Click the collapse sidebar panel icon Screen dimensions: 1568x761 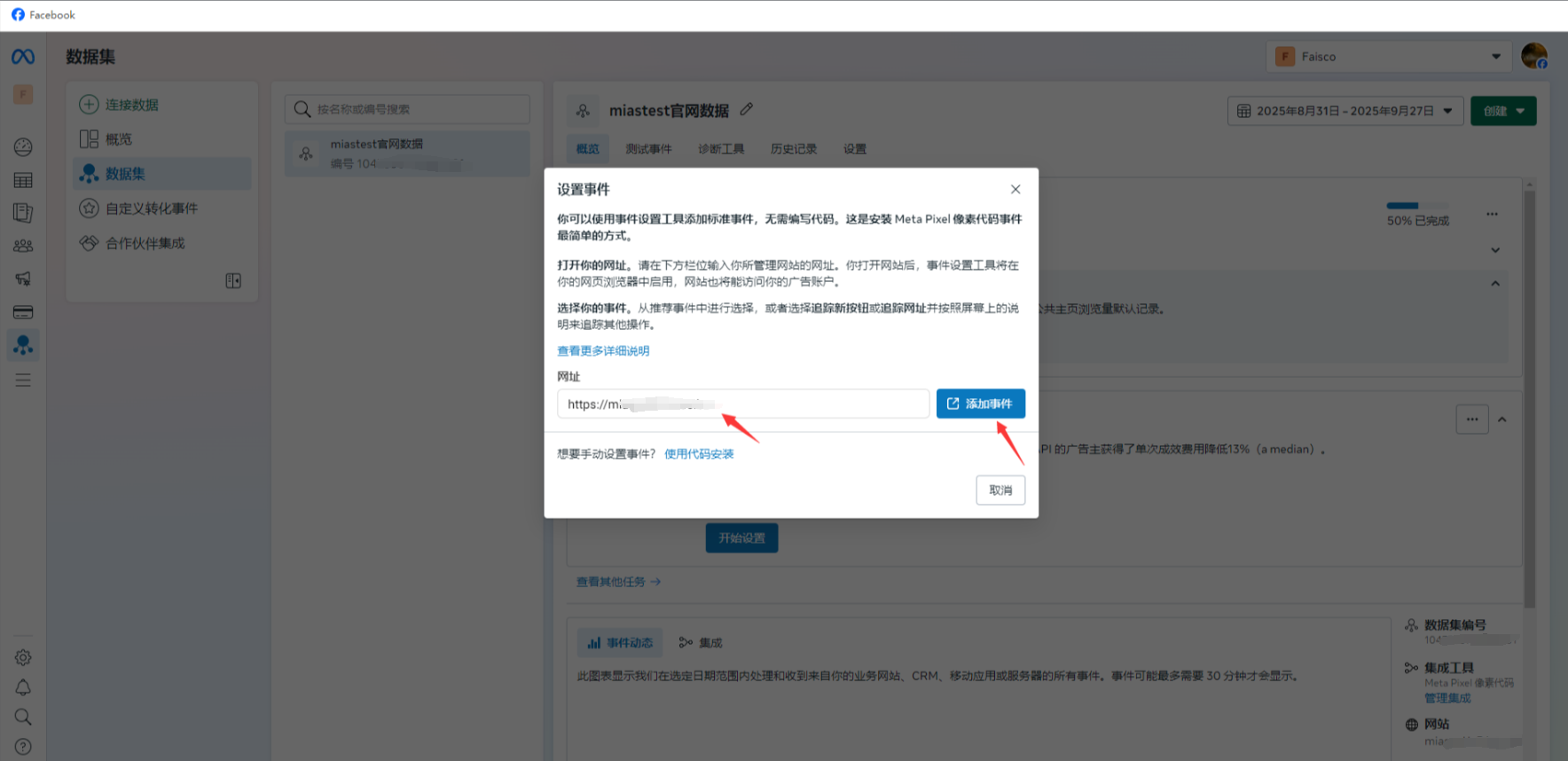[x=233, y=280]
